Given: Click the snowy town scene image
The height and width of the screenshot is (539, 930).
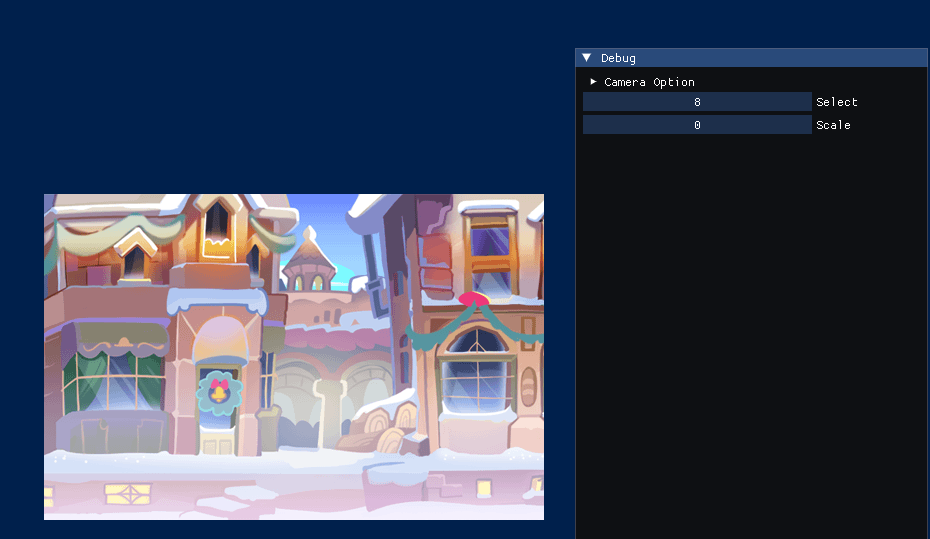Looking at the screenshot, I should [294, 357].
